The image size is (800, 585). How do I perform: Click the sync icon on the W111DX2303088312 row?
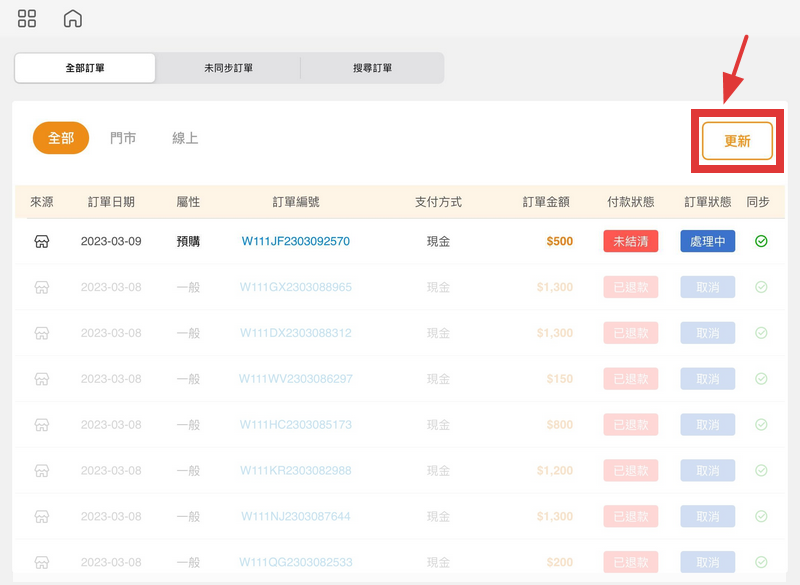pos(761,333)
